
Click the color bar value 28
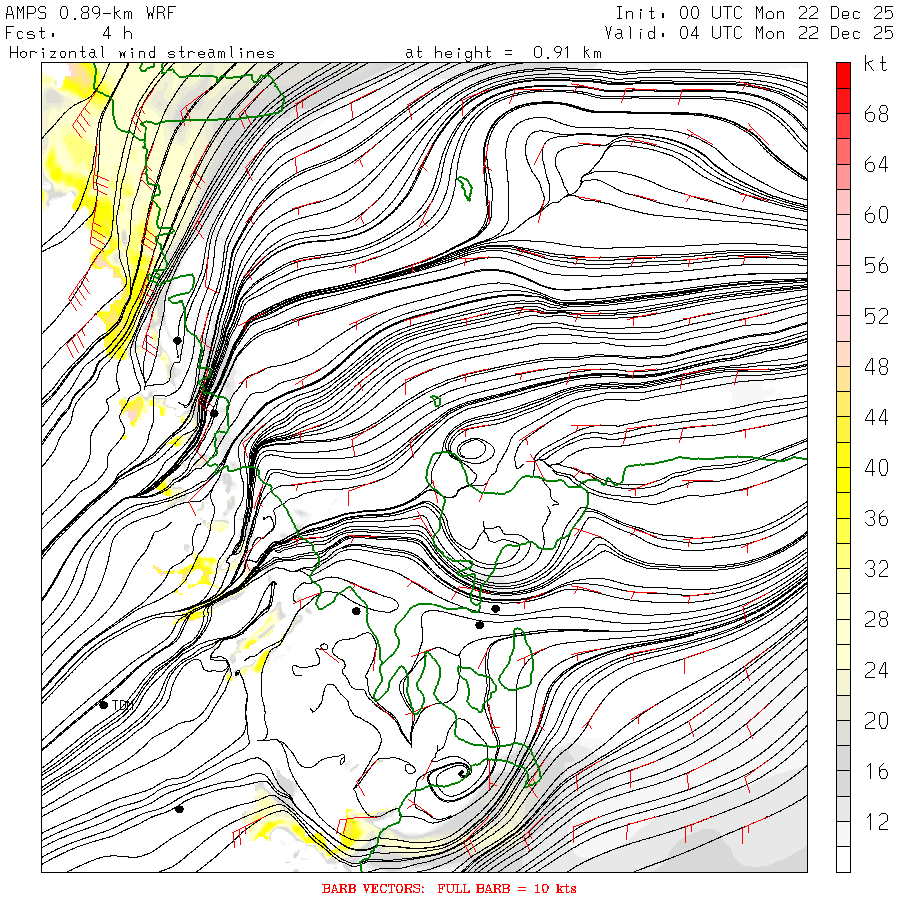tap(876, 619)
